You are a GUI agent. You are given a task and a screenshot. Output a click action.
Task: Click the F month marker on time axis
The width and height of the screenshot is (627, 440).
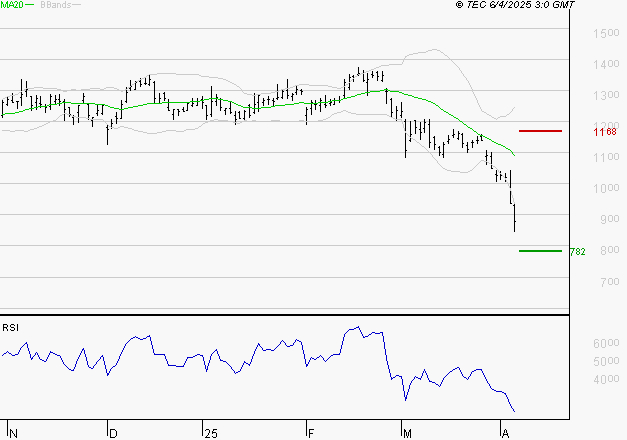point(311,434)
